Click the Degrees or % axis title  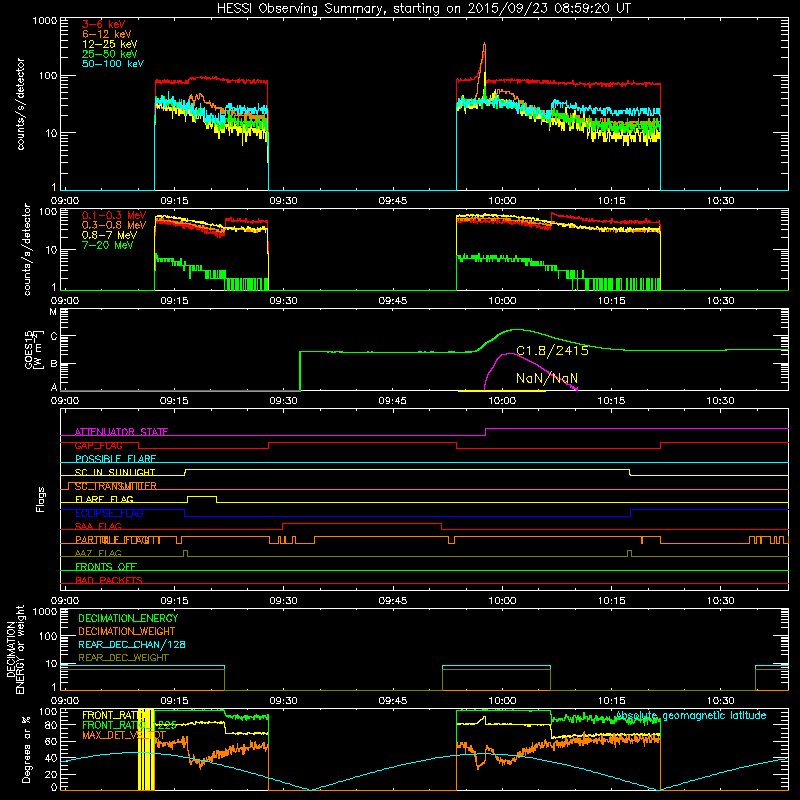[x=26, y=749]
